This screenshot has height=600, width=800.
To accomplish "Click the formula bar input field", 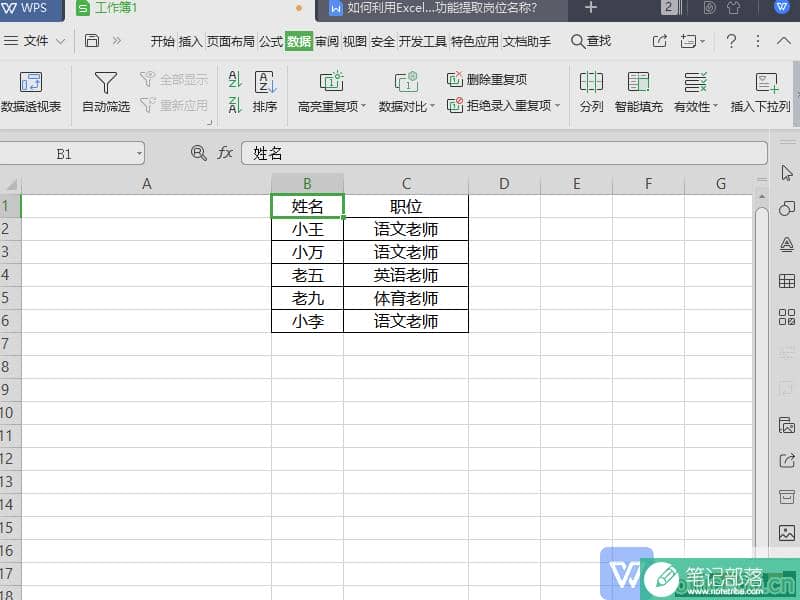I will (x=504, y=153).
